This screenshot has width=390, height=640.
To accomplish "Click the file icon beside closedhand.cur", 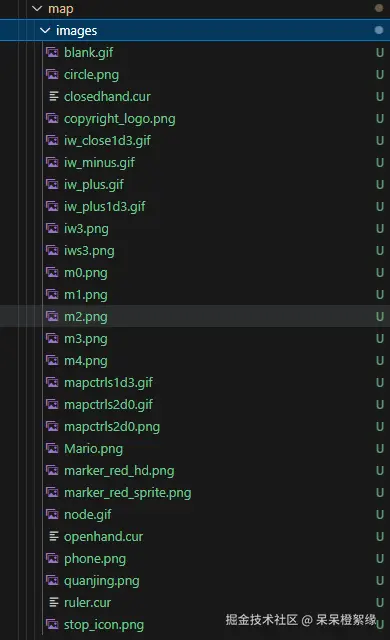I will (53, 96).
